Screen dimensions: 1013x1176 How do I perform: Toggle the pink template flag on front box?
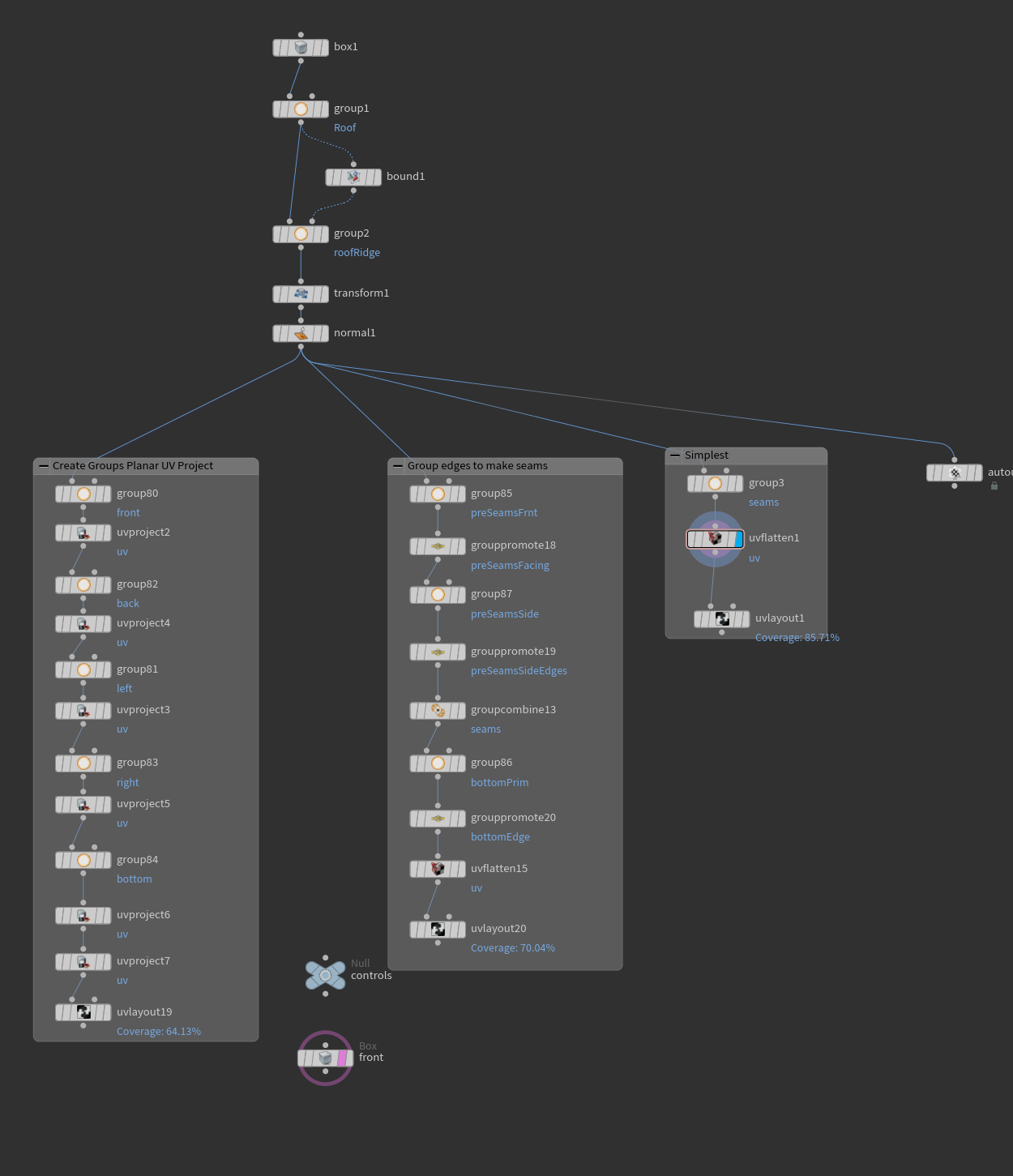(342, 1058)
